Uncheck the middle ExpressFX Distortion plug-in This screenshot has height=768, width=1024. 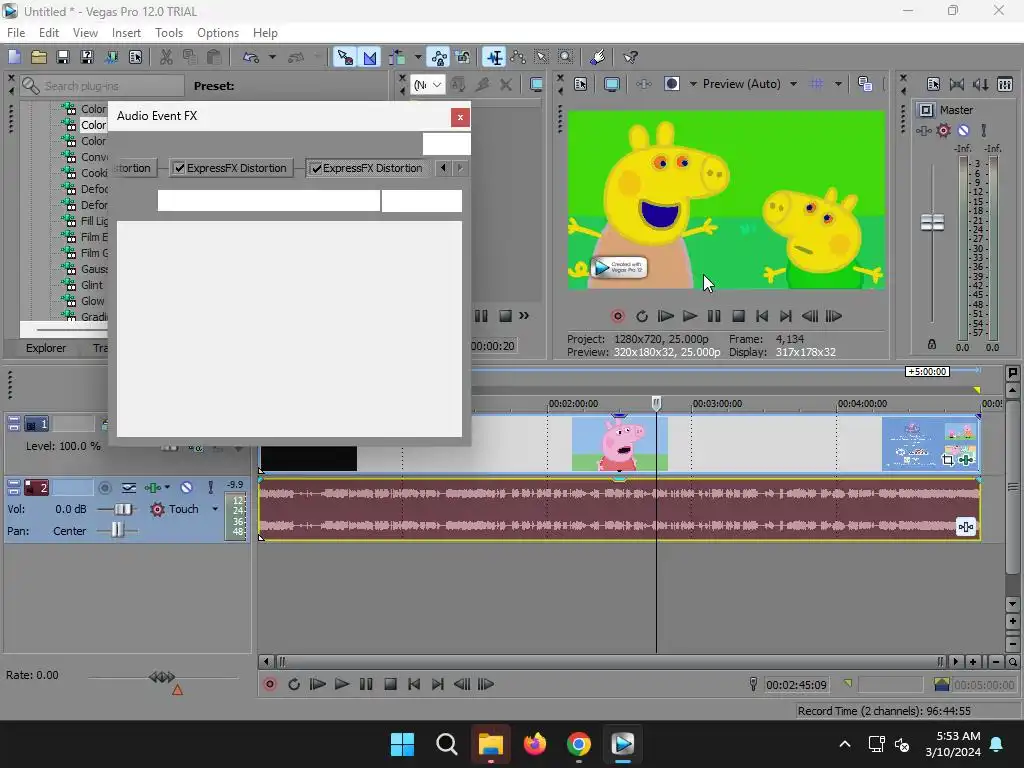click(x=179, y=168)
